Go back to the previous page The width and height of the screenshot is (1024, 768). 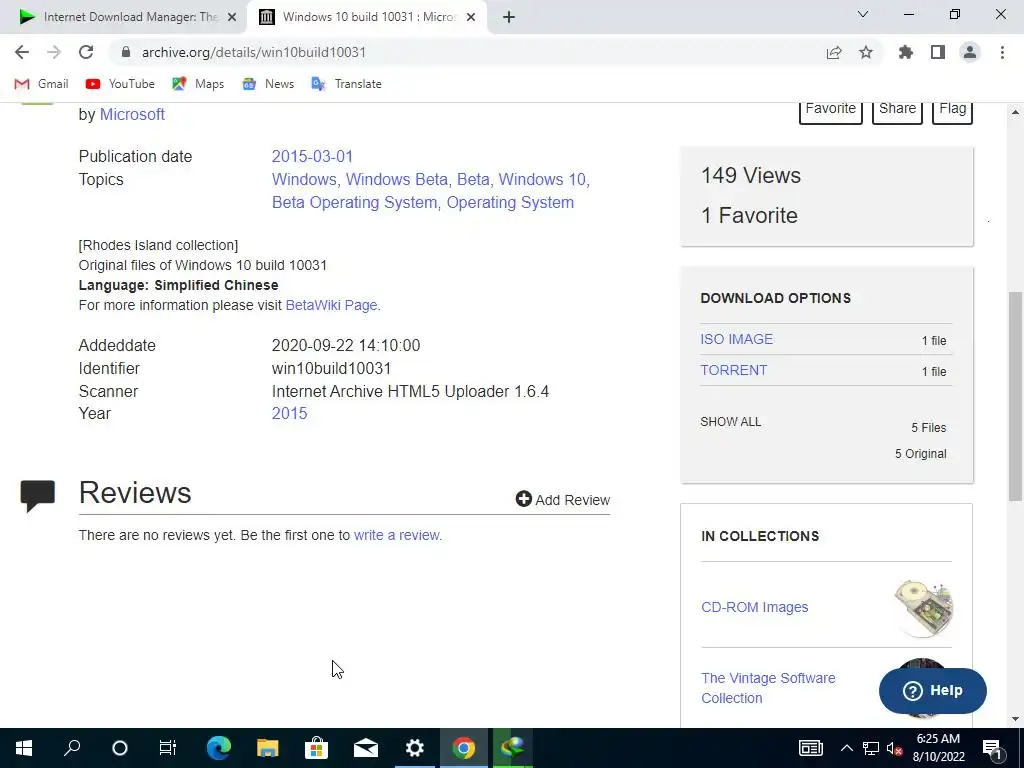pos(22,52)
